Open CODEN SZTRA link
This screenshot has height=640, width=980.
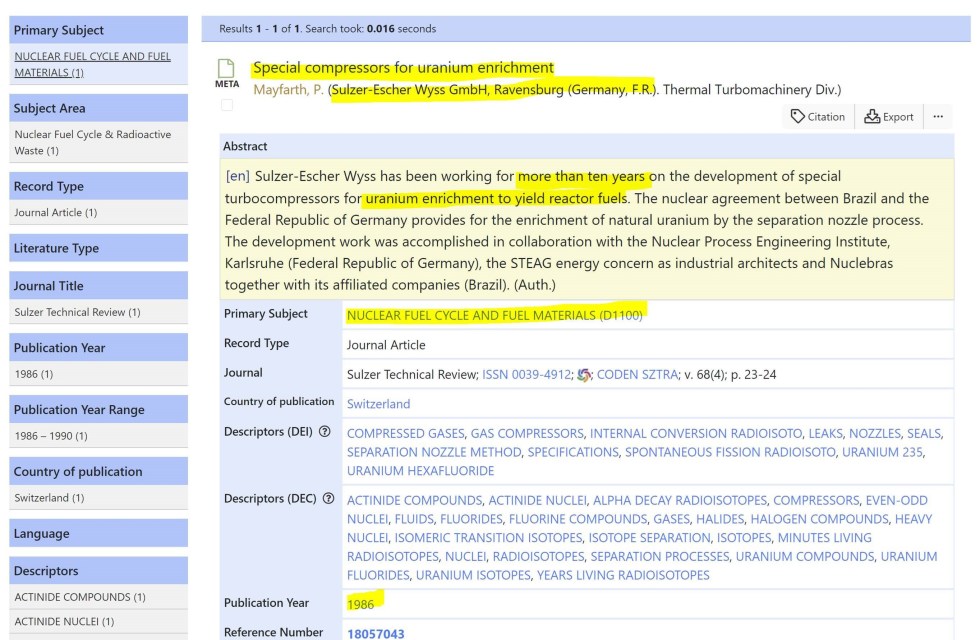[x=637, y=374]
